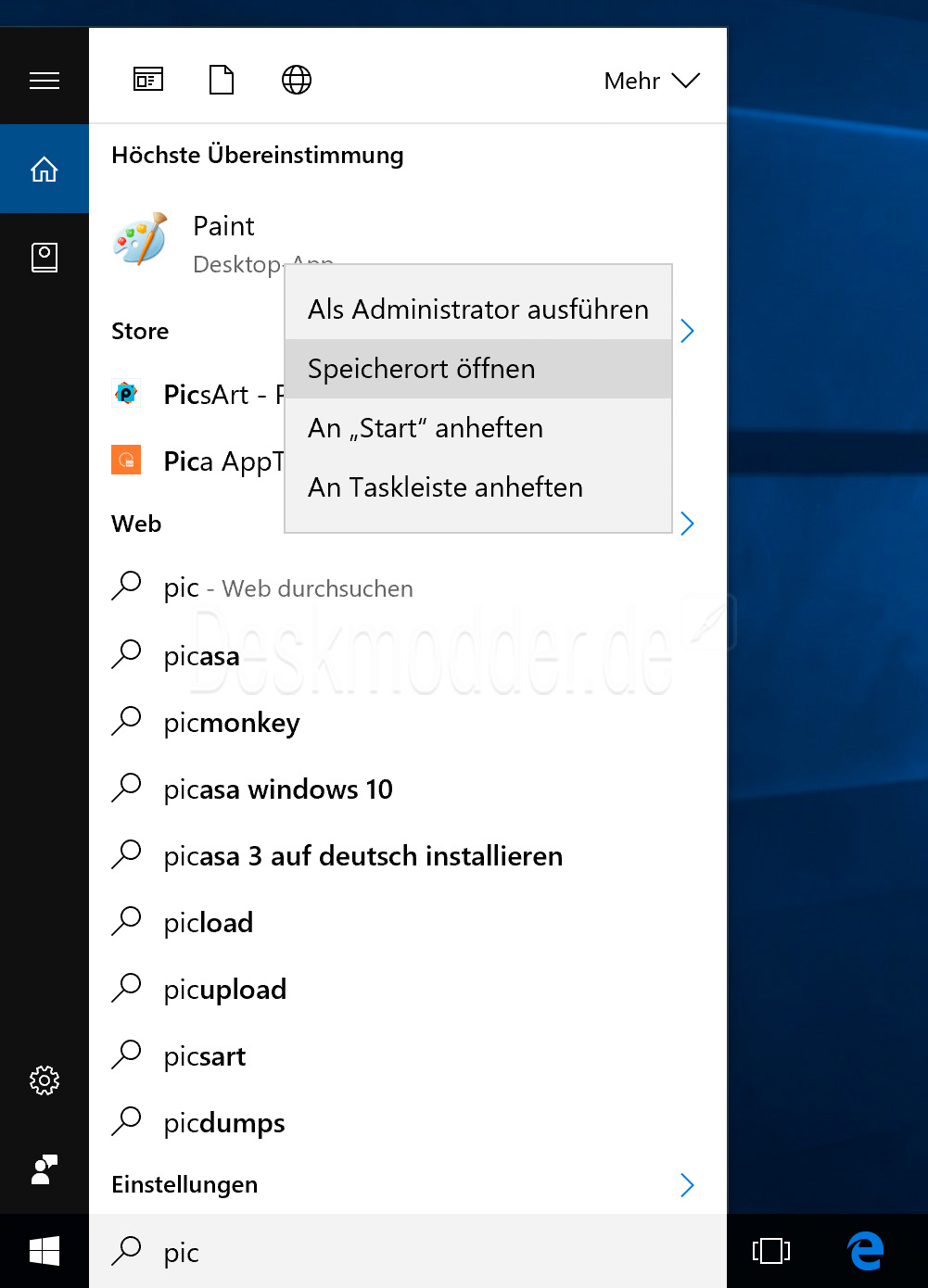Viewport: 928px width, 1288px height.
Task: Filter results by Web globe icon
Action: (297, 81)
